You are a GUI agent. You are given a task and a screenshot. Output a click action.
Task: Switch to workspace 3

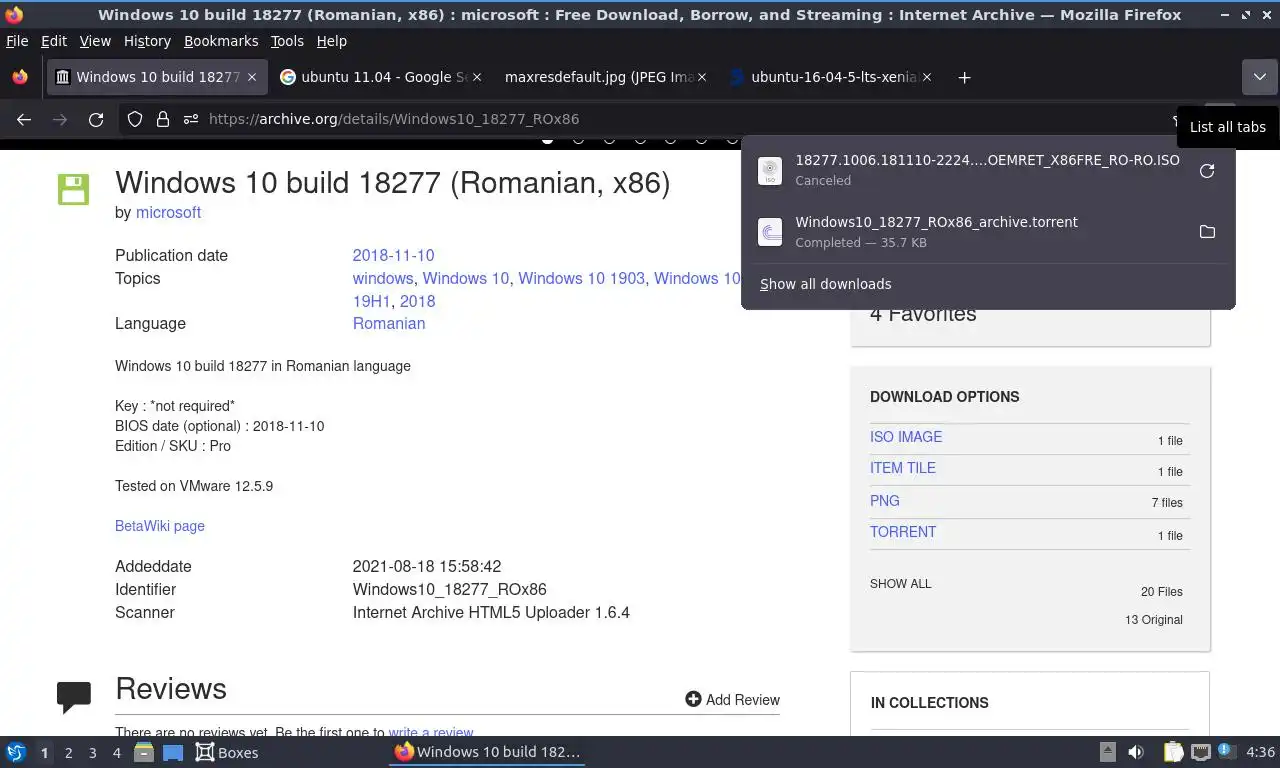pos(92,752)
